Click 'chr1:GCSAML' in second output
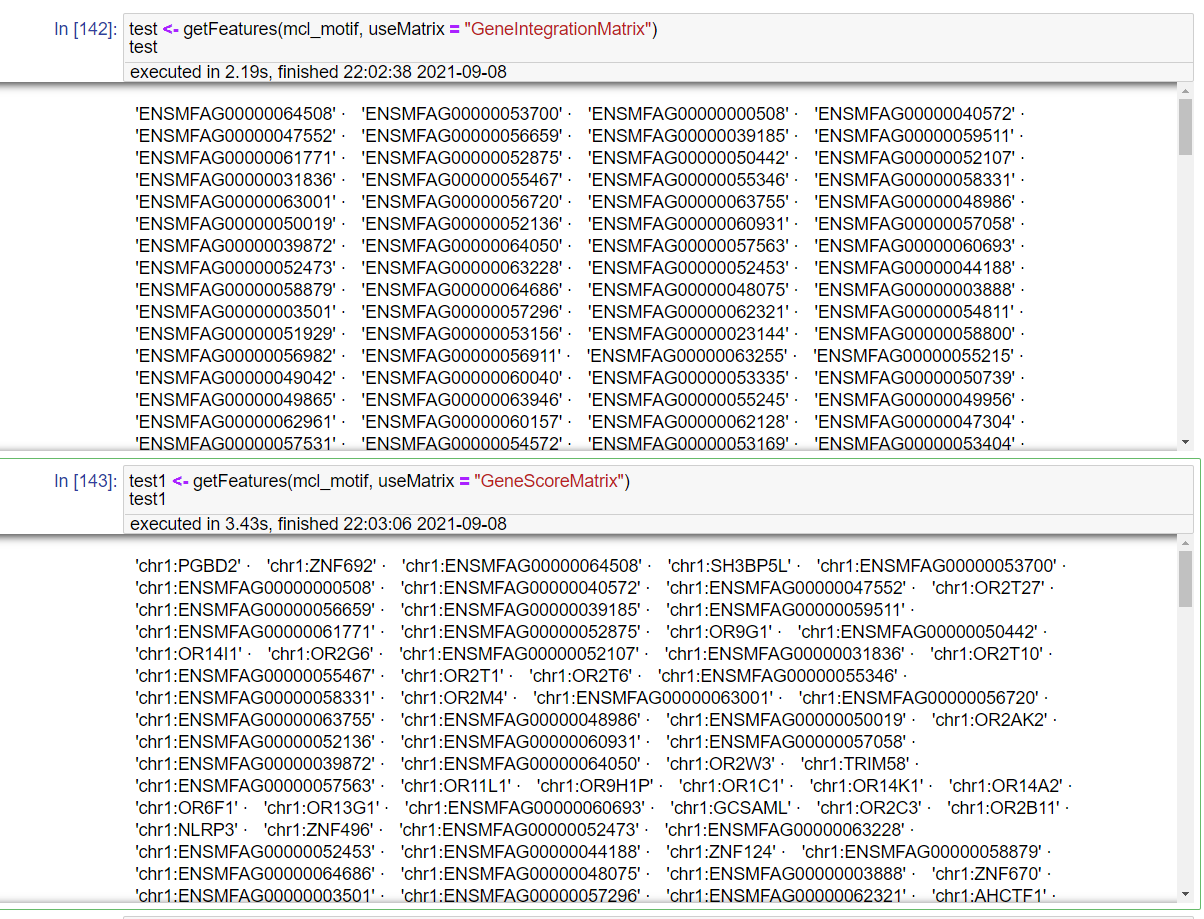The width and height of the screenshot is (1204, 919). 731,808
